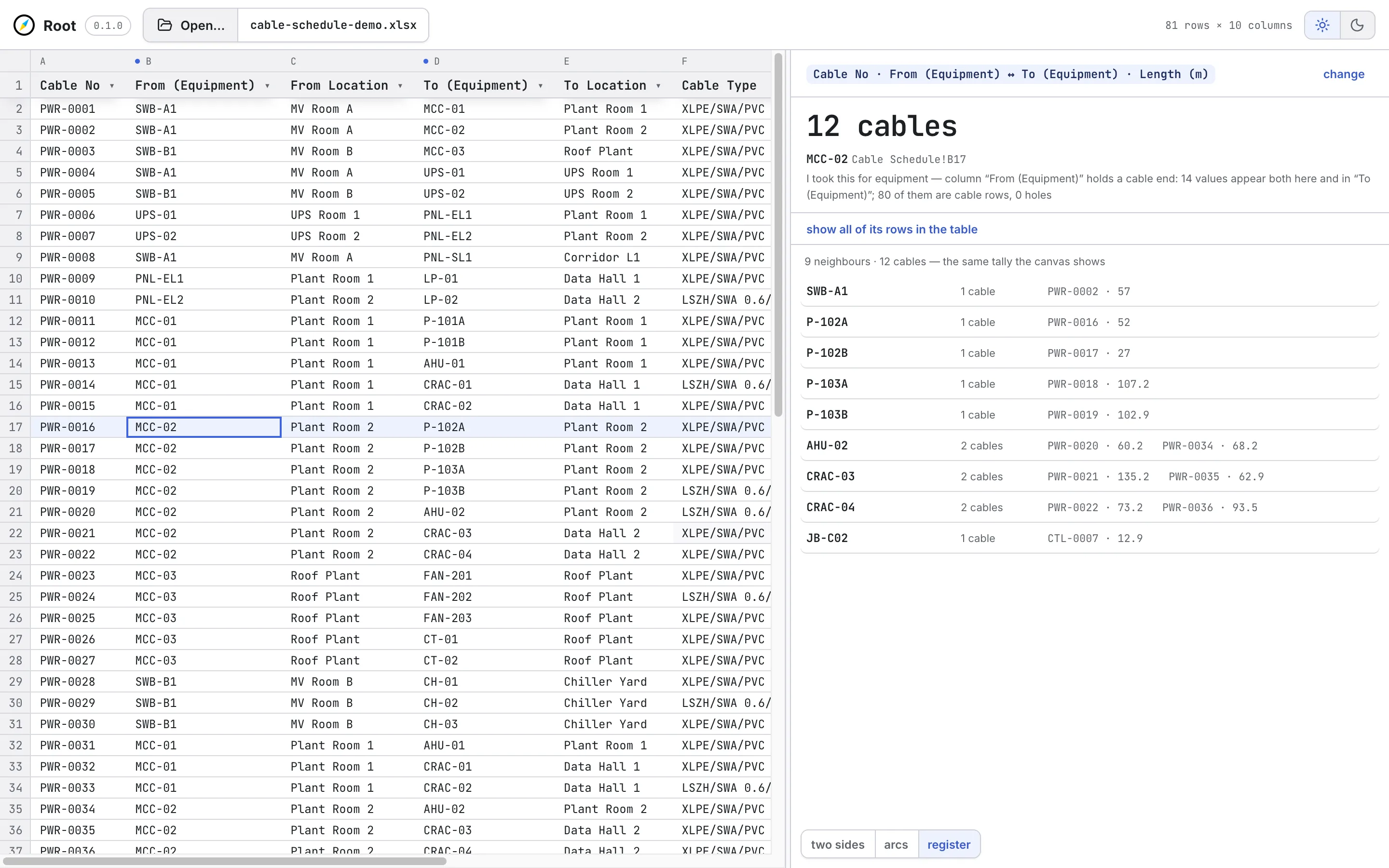Select cell Corridor L1 in To Location
The width and height of the screenshot is (1389, 868).
(613, 257)
